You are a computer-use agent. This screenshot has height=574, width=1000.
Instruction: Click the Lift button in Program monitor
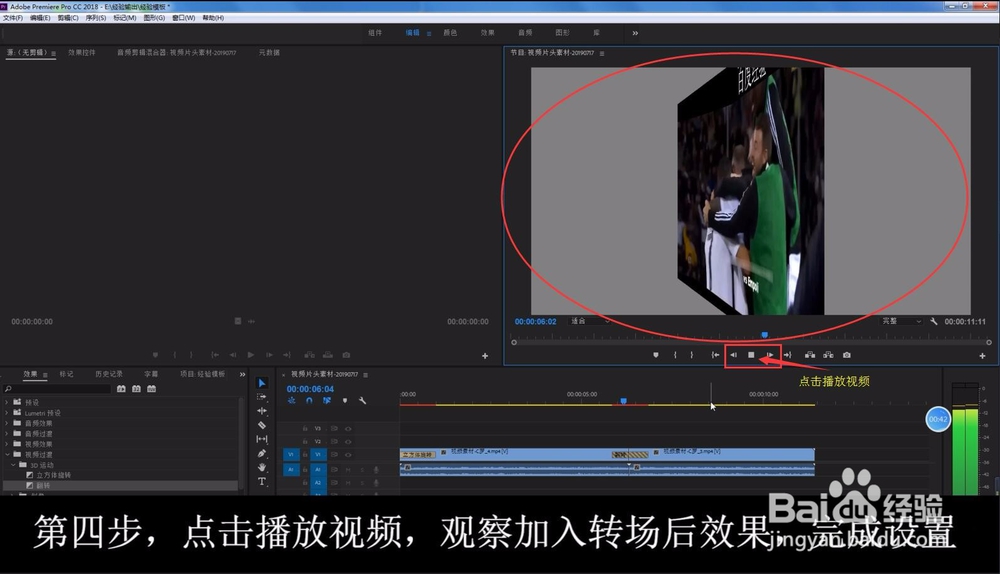point(809,355)
